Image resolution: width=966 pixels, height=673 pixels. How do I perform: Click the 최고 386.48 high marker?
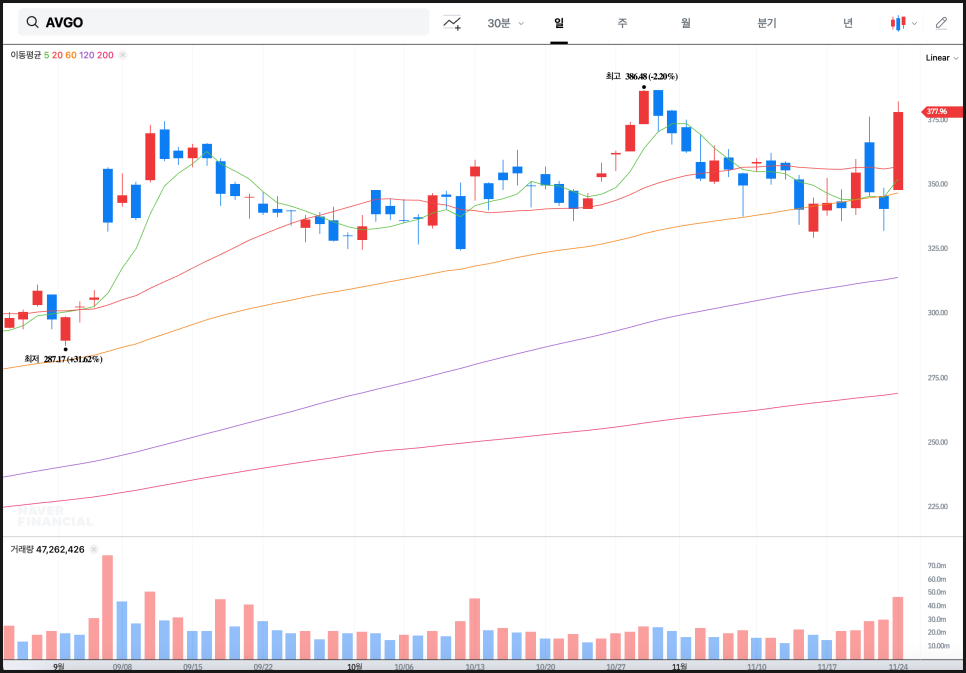[641, 76]
